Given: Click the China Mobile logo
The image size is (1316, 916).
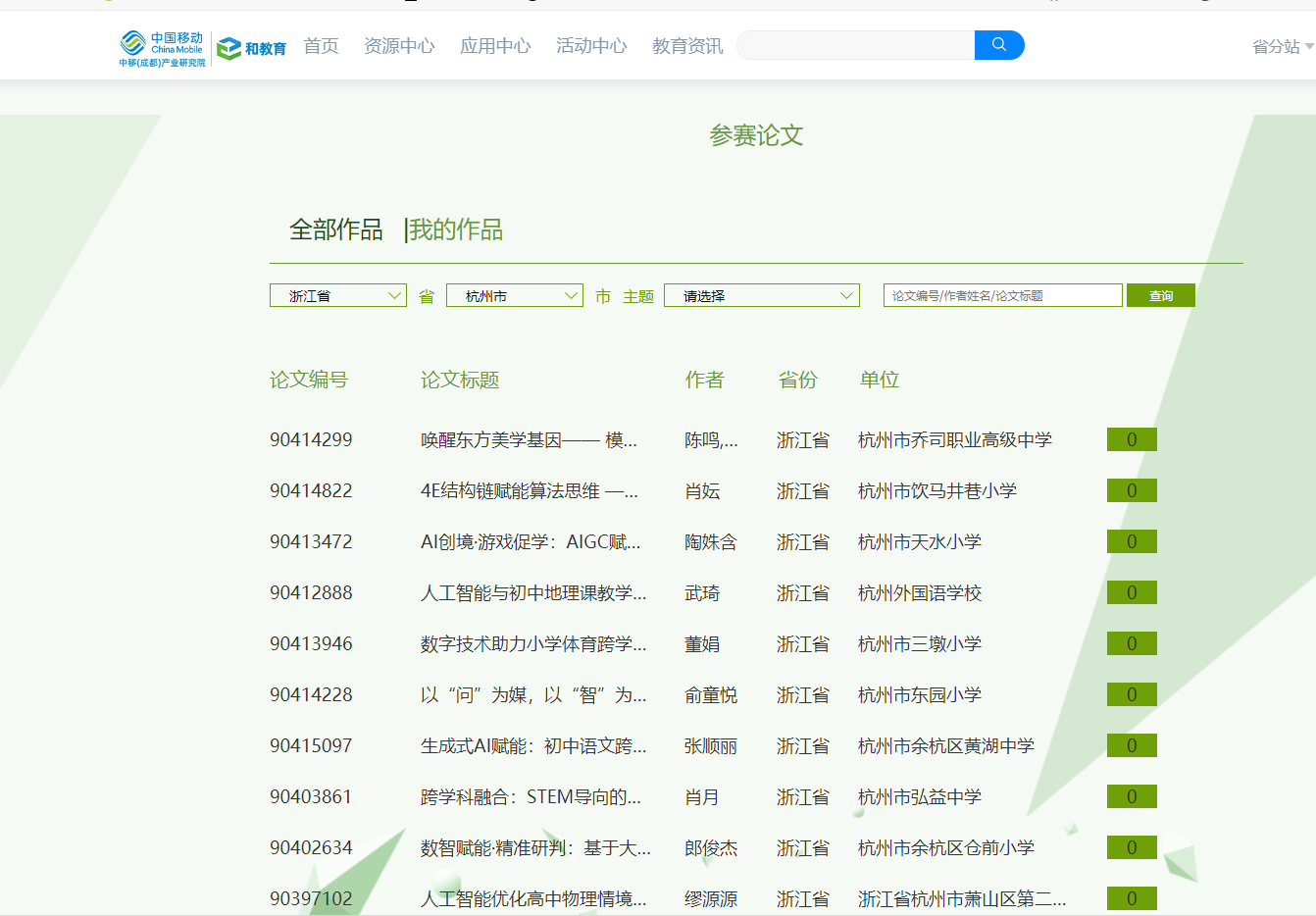Looking at the screenshot, I should (x=162, y=47).
